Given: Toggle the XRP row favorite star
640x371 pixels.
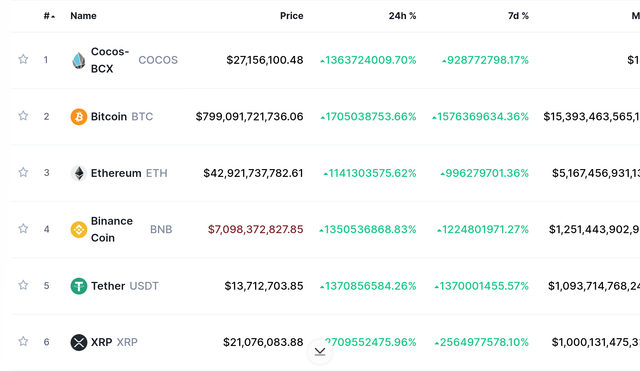Looking at the screenshot, I should point(23,342).
